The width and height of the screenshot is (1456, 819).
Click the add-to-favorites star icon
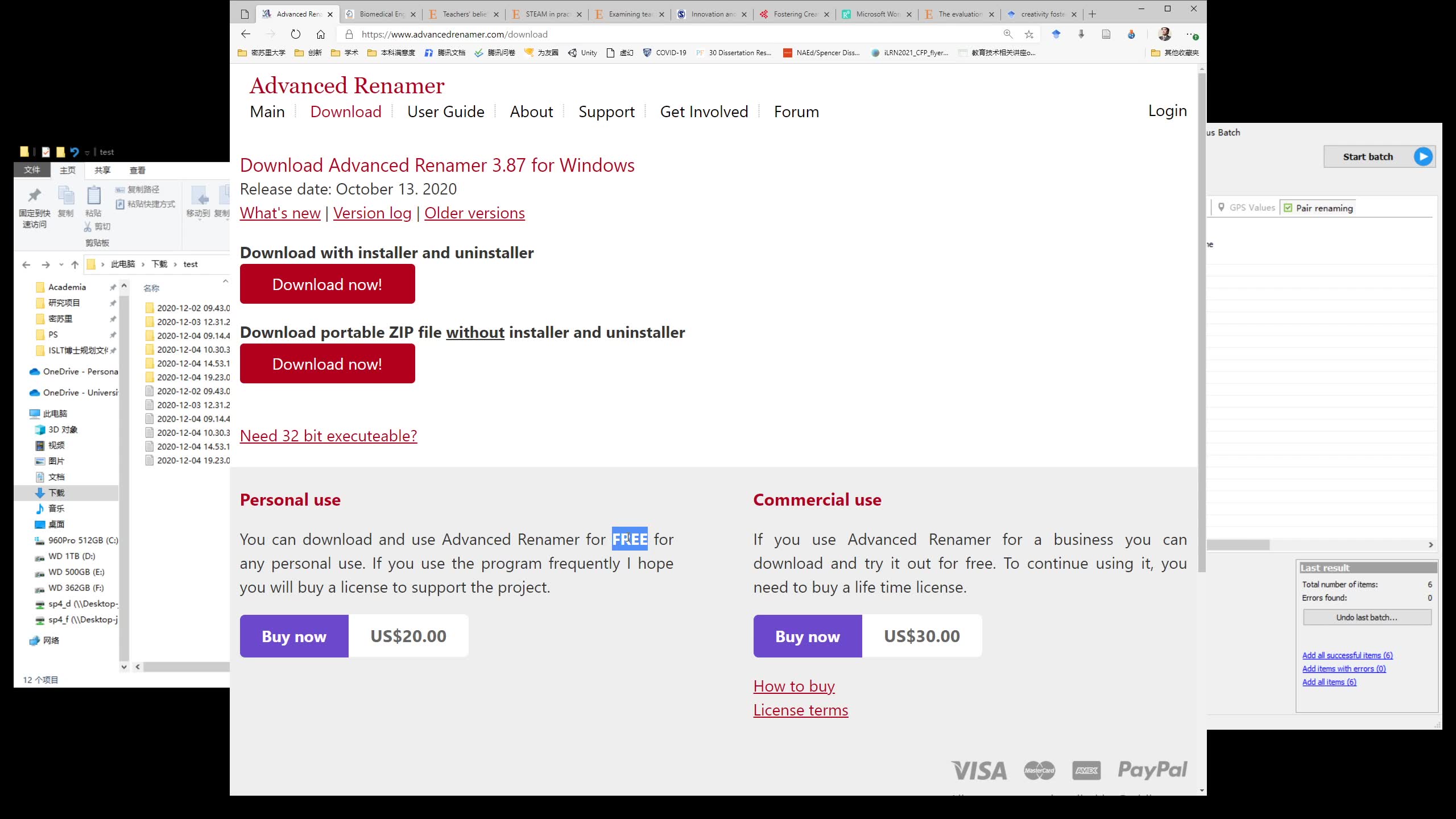pyautogui.click(x=1029, y=34)
